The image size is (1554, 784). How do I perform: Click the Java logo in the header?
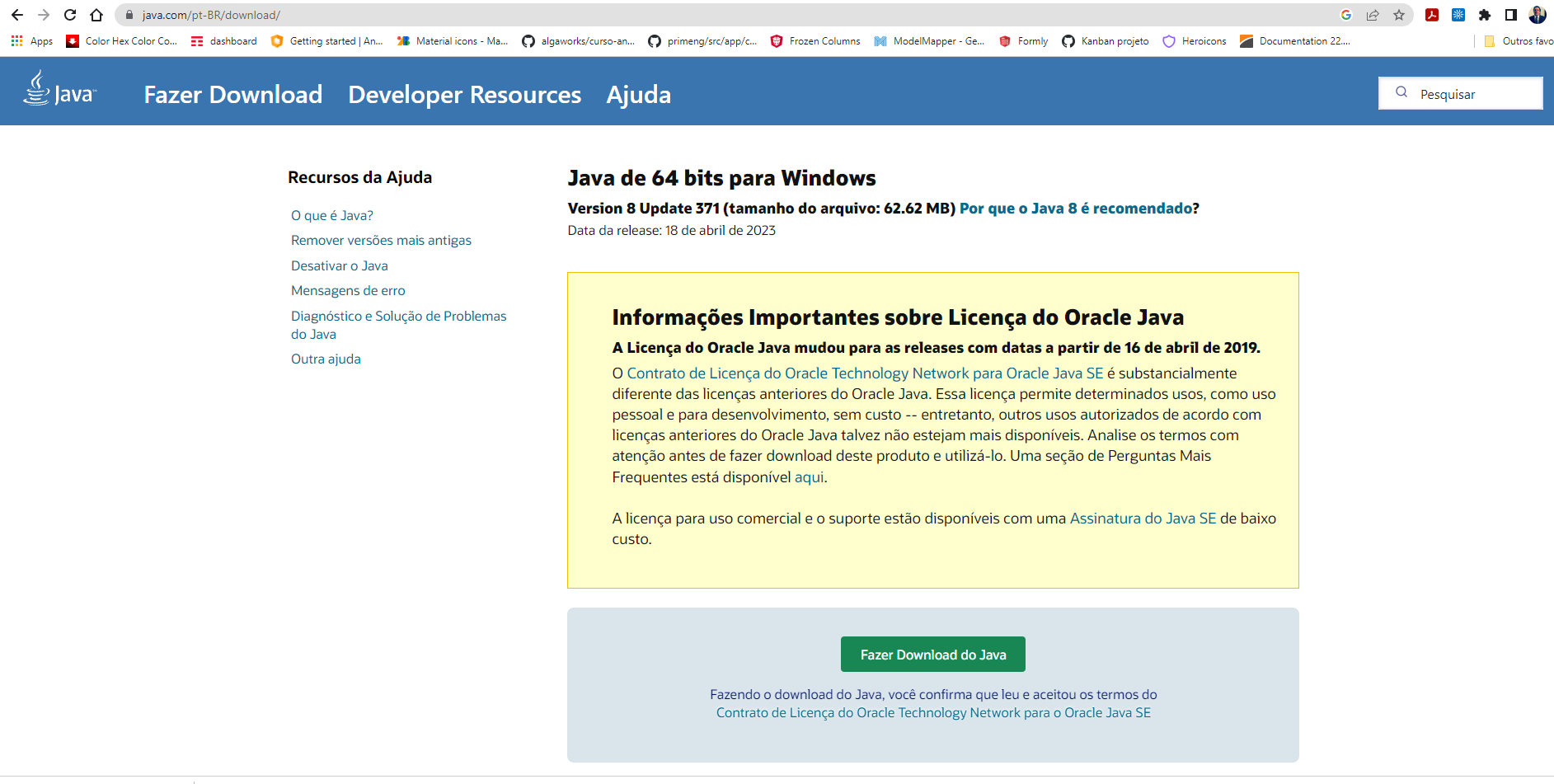tap(59, 89)
